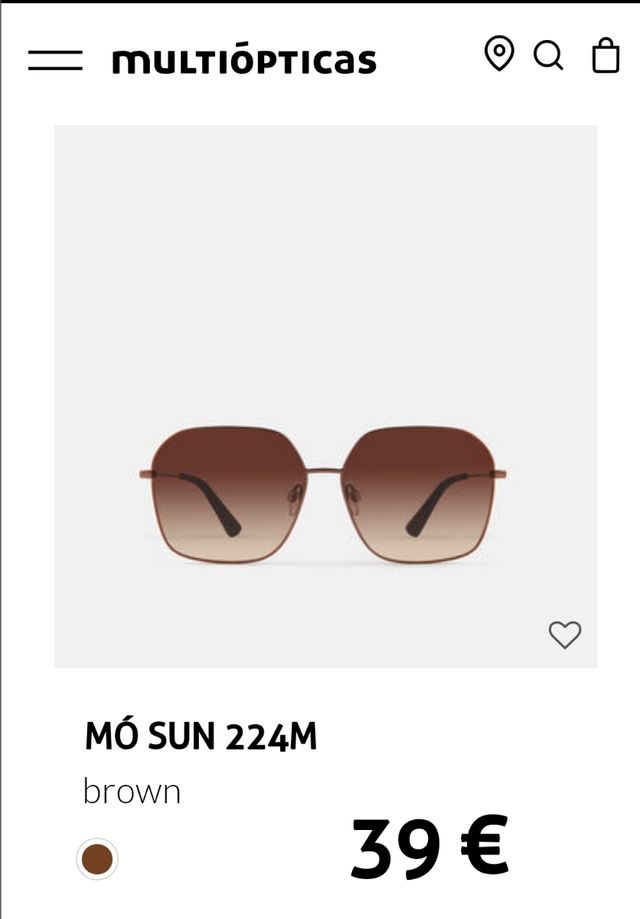Select the brown color swatch

(97, 859)
